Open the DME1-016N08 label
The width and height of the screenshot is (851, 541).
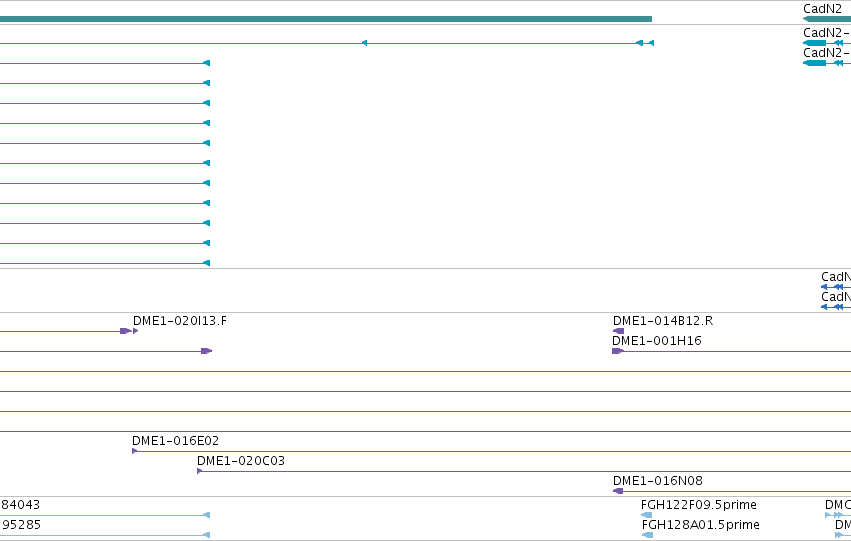click(x=658, y=481)
